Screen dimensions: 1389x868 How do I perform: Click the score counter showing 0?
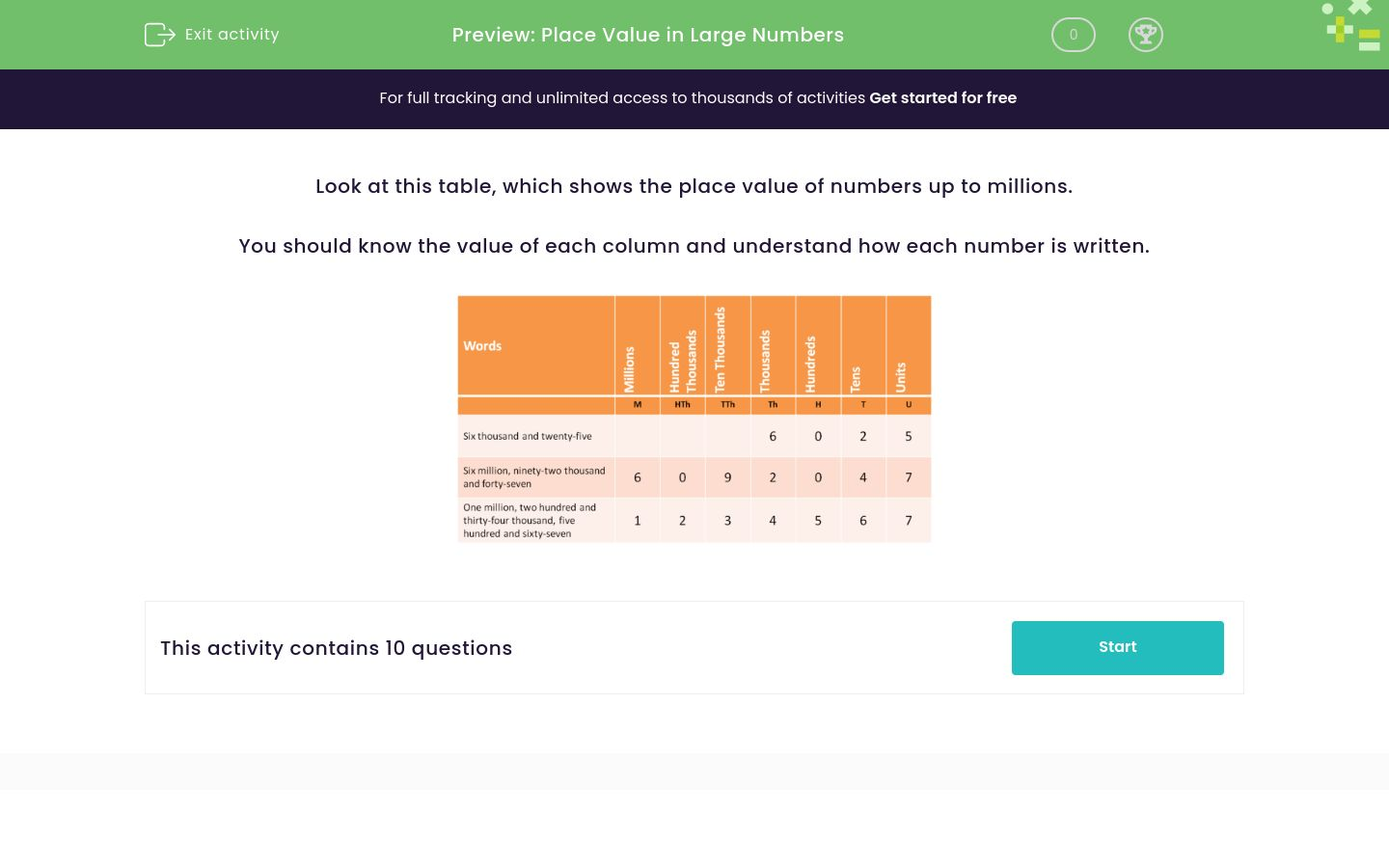(1073, 35)
